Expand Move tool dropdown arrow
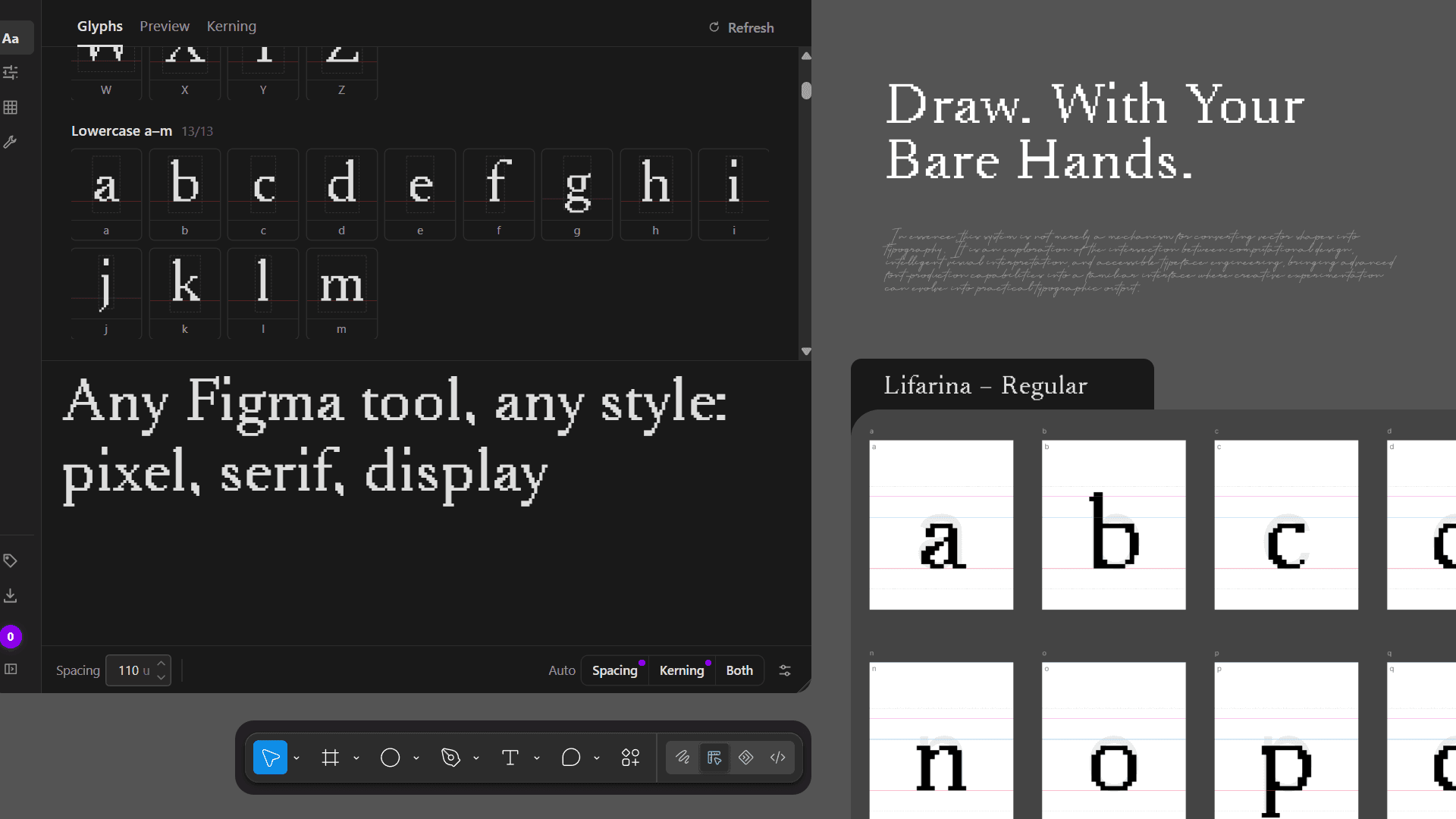This screenshot has height=819, width=1456. click(x=297, y=758)
